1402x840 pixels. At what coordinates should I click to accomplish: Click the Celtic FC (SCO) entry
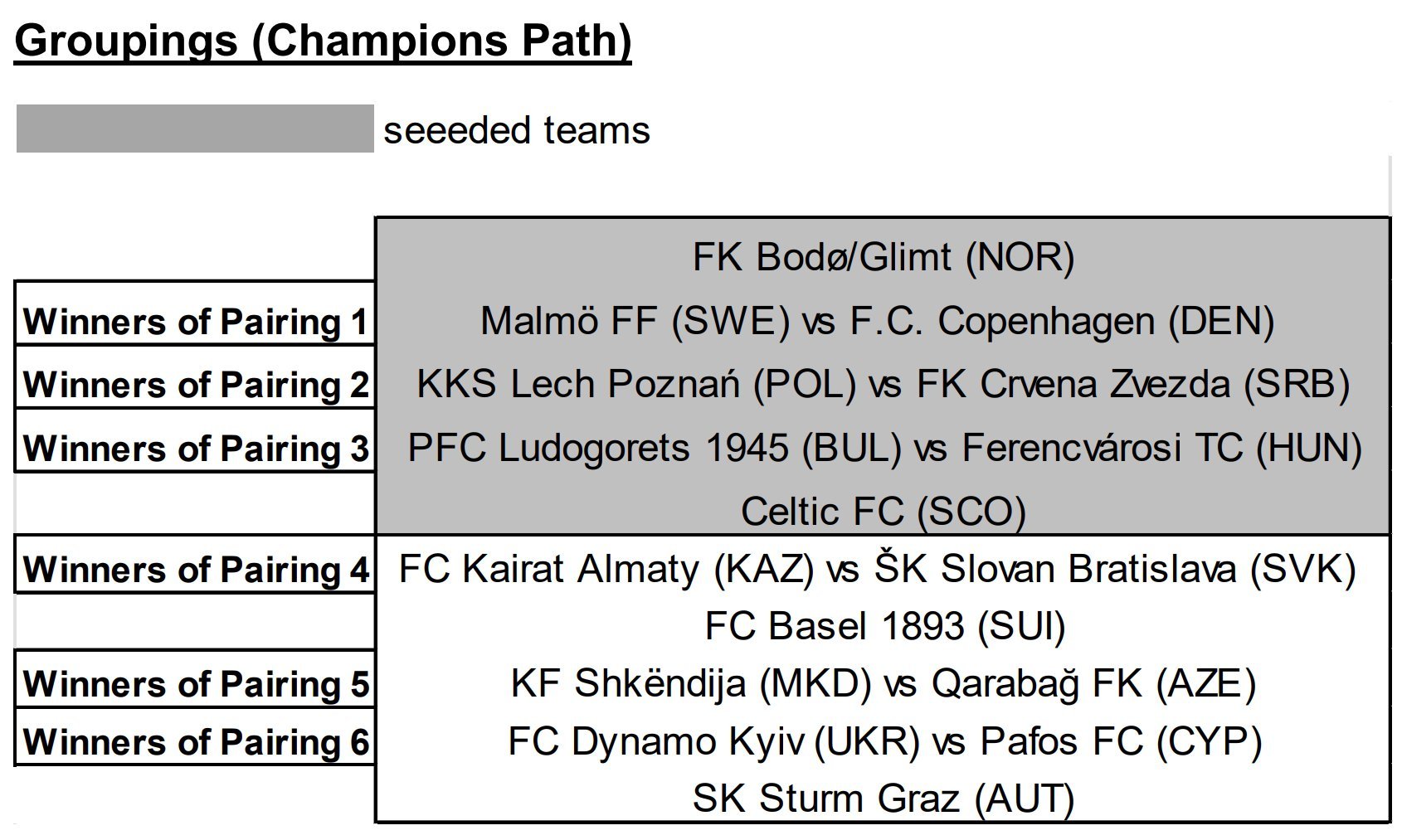coord(884,511)
